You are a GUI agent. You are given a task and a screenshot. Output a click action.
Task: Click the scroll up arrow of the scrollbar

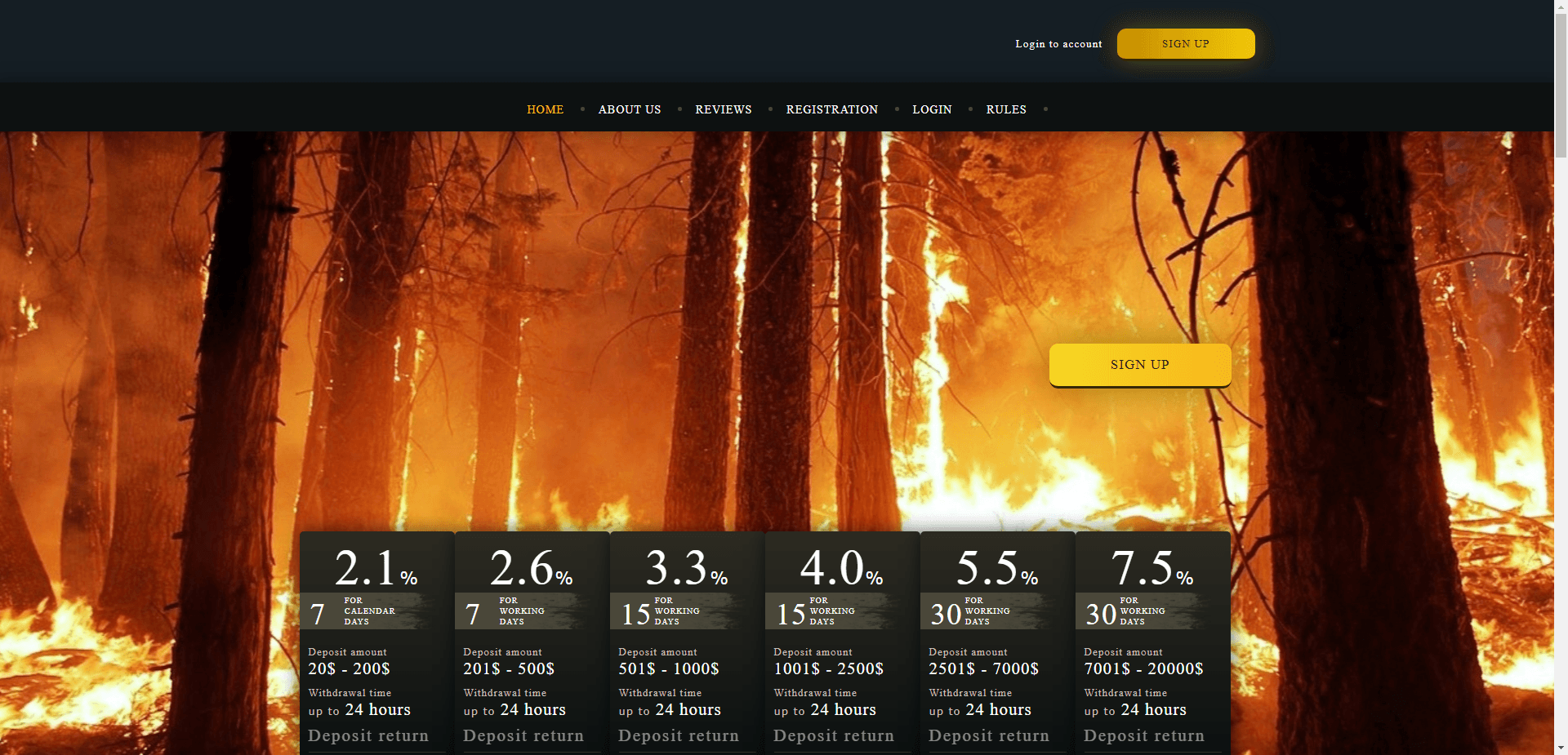(1561, 7)
